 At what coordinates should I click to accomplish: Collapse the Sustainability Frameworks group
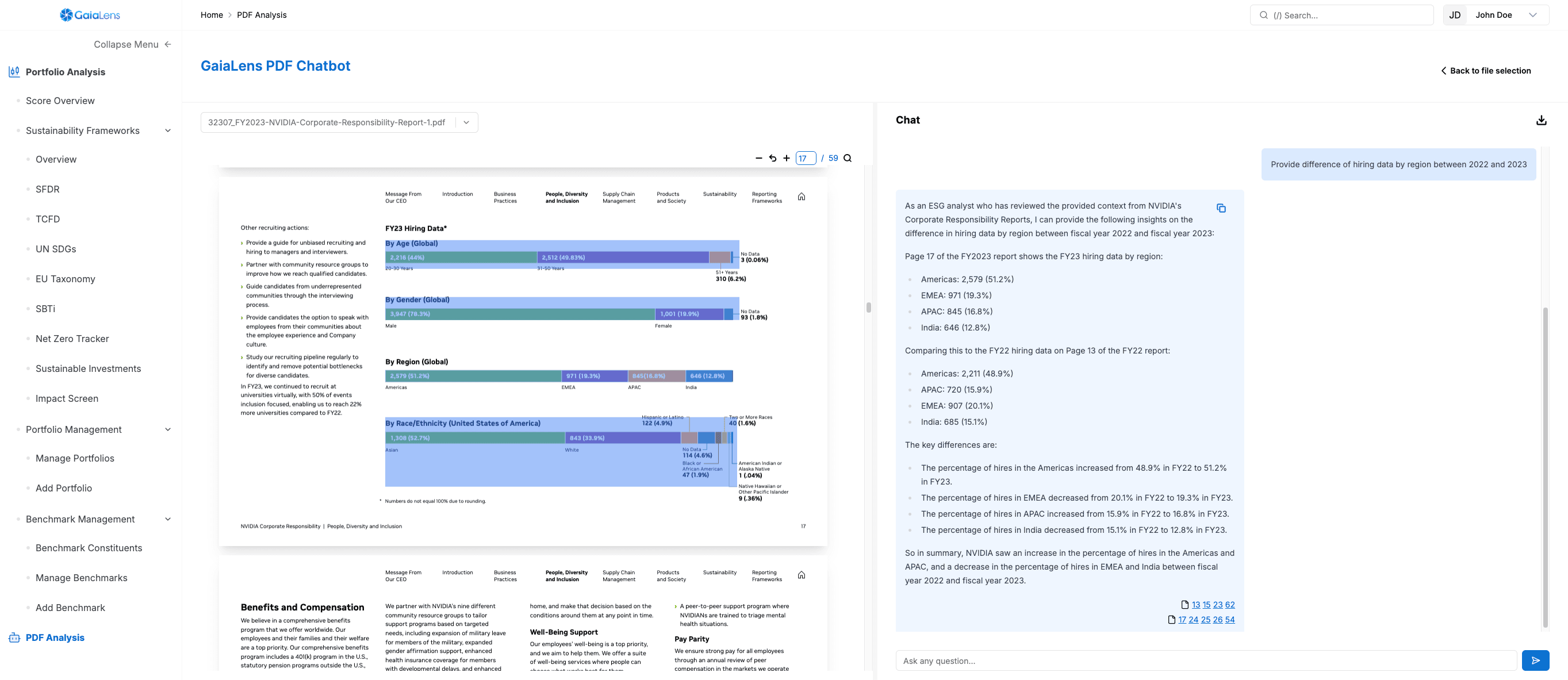[168, 130]
